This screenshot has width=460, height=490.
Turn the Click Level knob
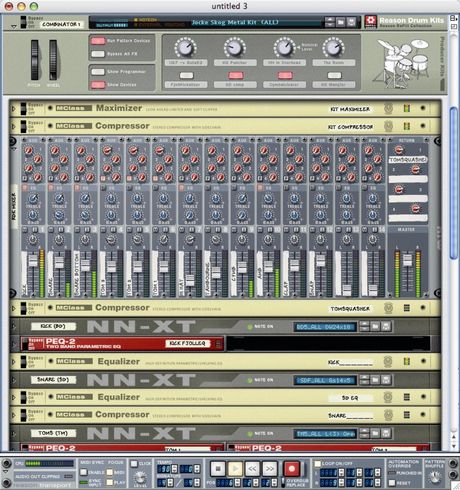point(140,477)
